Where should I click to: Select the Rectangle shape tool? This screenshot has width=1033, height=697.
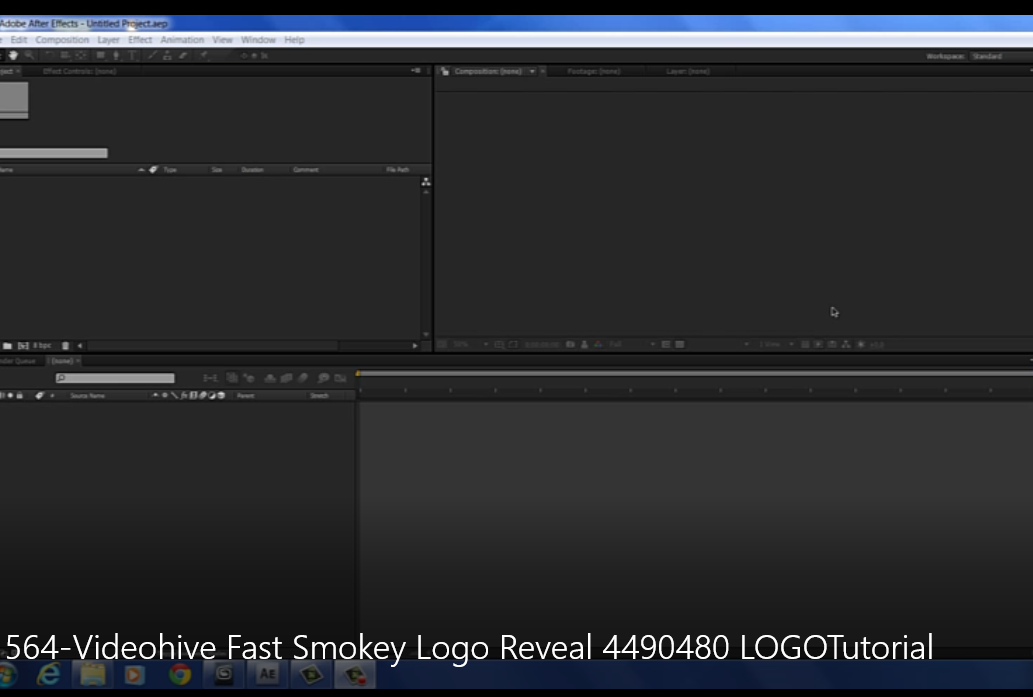click(x=100, y=55)
